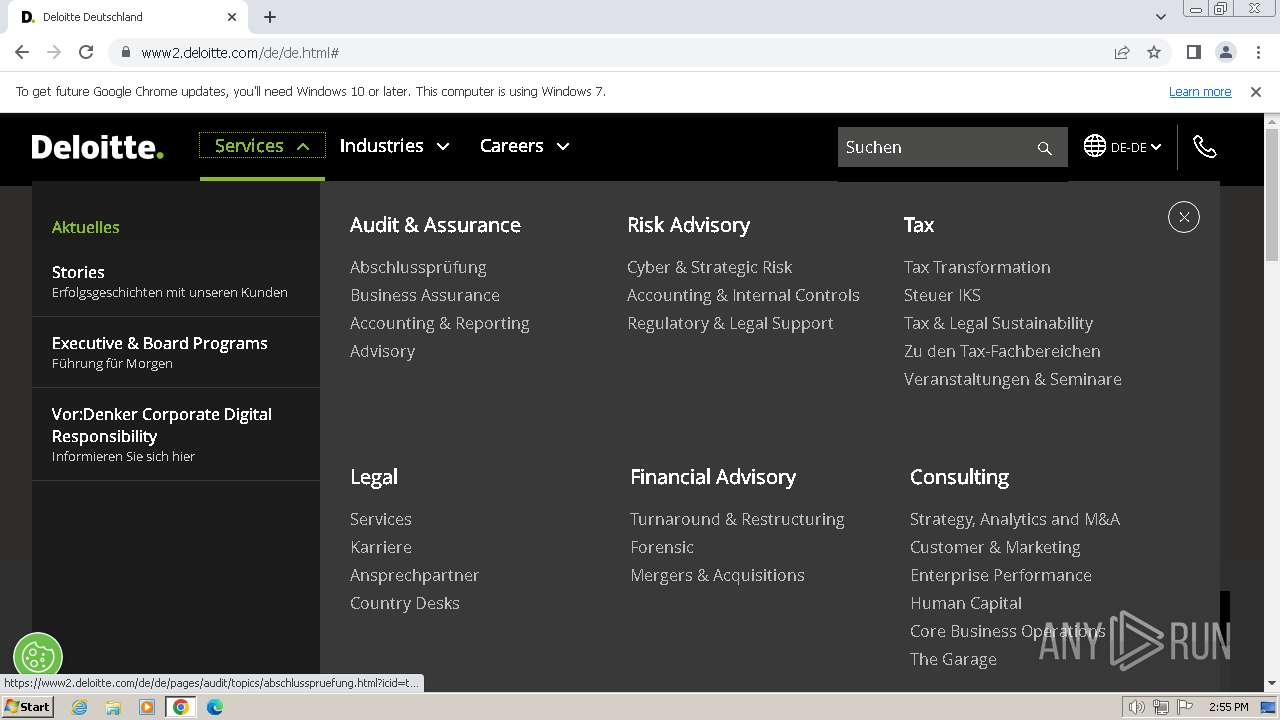Launch Internet Explorer from taskbar
The image size is (1280, 720).
pyautogui.click(x=80, y=707)
